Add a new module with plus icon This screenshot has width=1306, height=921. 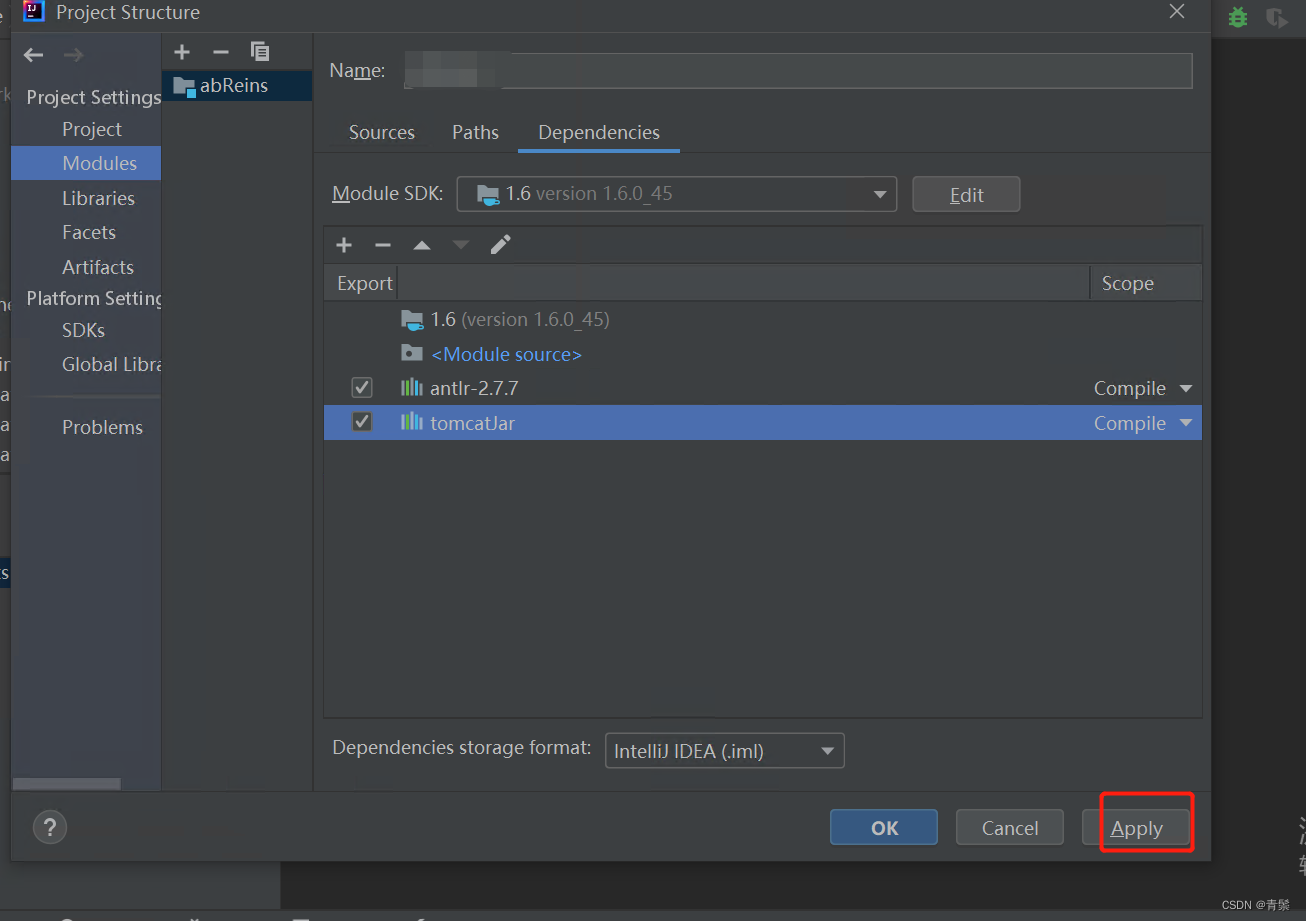(182, 52)
